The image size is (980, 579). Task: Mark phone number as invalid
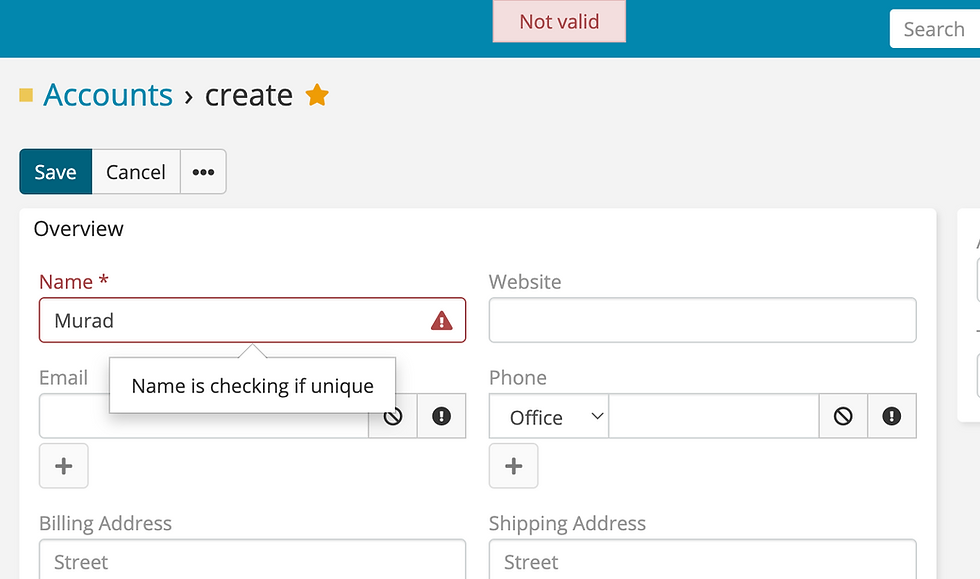[x=891, y=417]
